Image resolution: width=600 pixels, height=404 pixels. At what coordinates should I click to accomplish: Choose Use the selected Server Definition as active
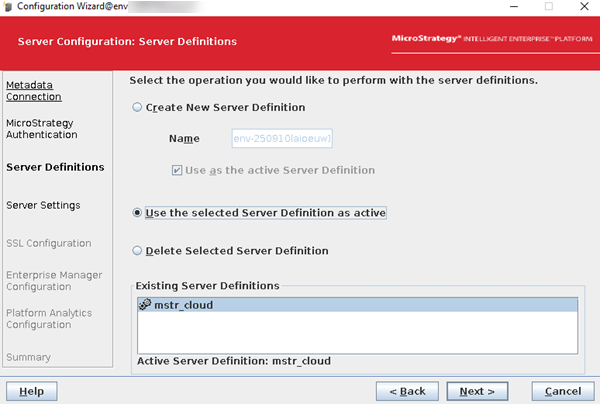[139, 213]
